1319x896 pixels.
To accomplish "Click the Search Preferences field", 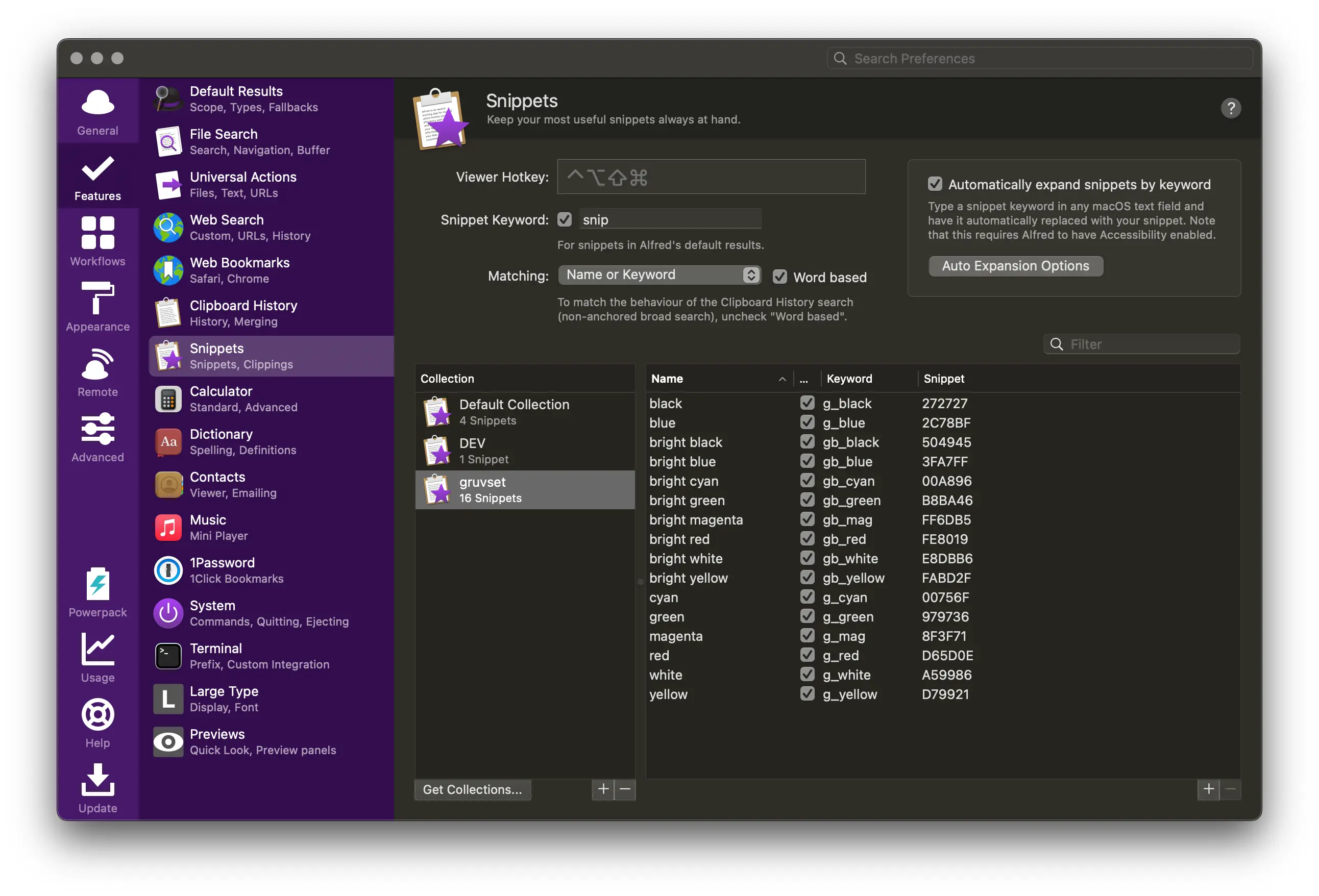I will pyautogui.click(x=1040, y=59).
